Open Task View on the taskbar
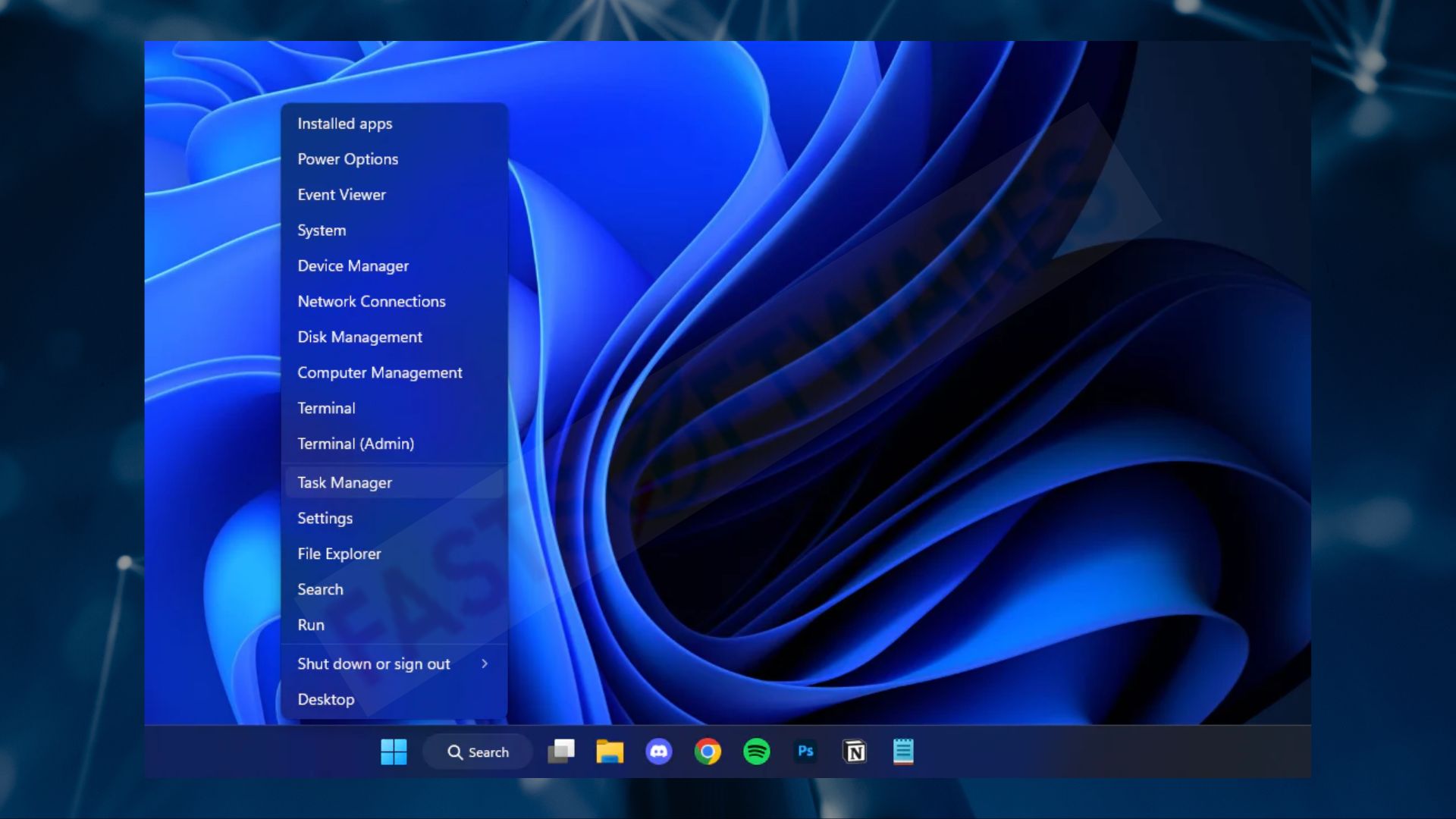Image resolution: width=1456 pixels, height=819 pixels. 561,752
